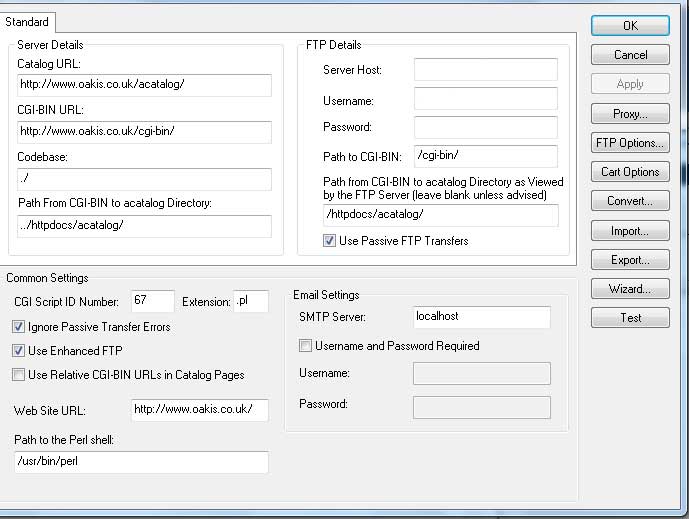689x519 pixels.
Task: Toggle Use Enhanced FTP checkbox
Action: [x=19, y=351]
